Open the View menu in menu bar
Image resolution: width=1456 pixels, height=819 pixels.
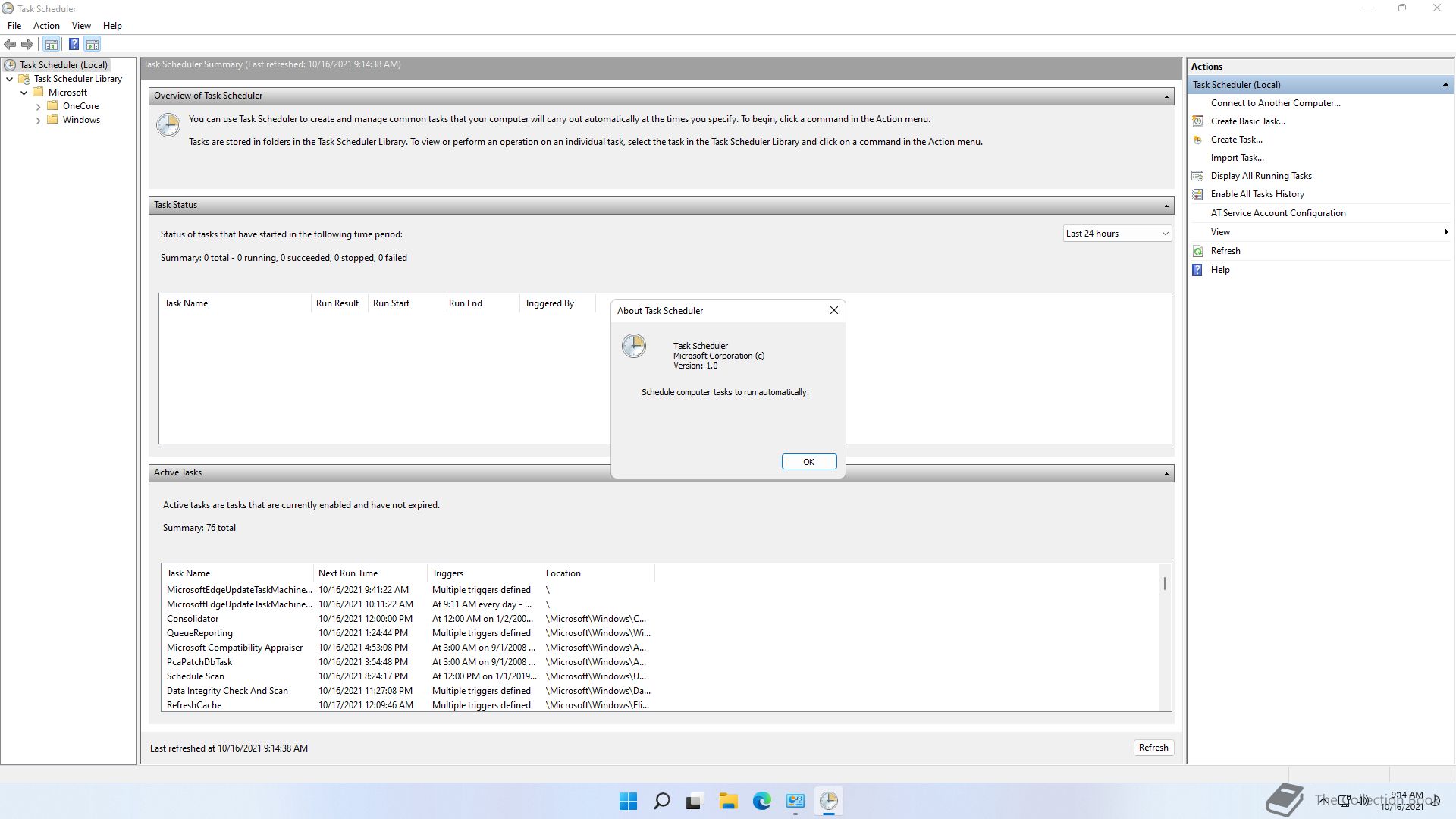coord(81,26)
